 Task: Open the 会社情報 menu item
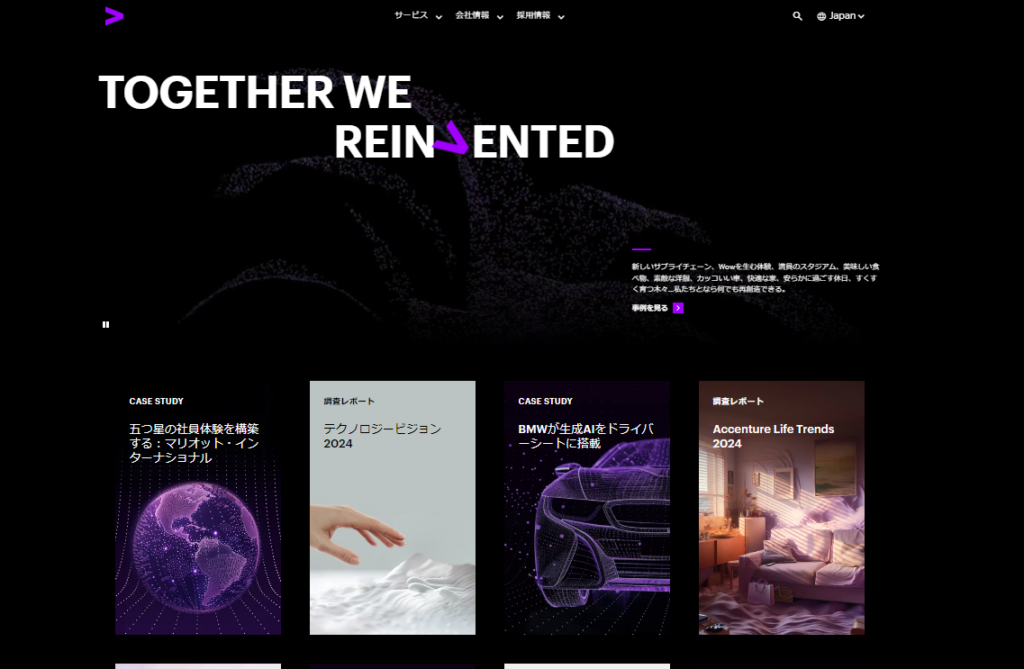[x=472, y=15]
